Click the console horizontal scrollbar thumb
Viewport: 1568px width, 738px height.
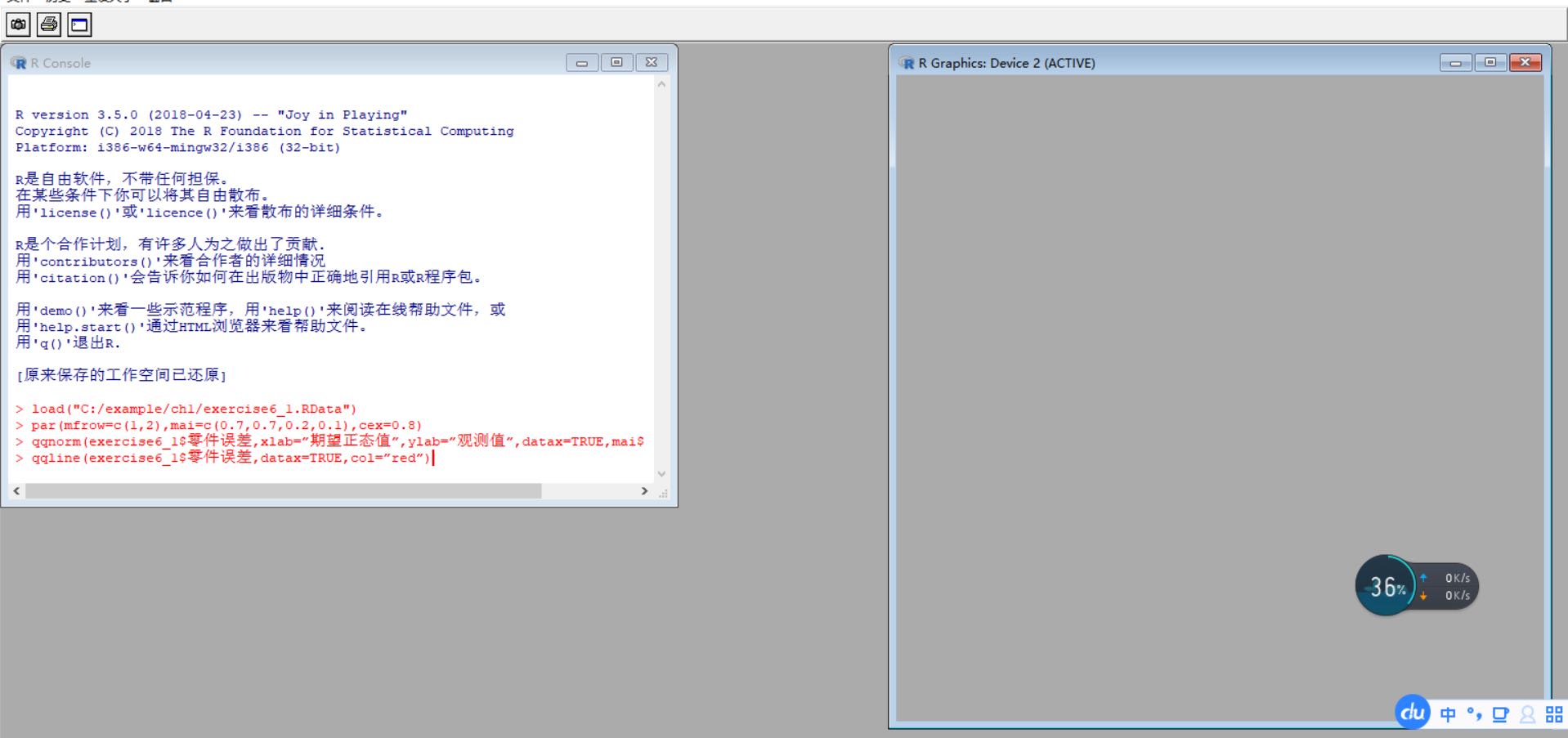(283, 491)
